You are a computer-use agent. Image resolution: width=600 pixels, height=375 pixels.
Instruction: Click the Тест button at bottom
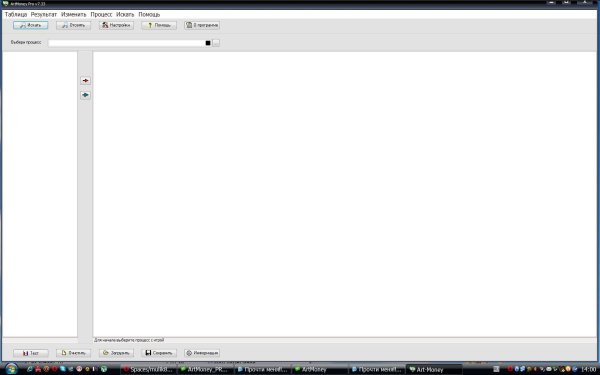pyautogui.click(x=31, y=353)
